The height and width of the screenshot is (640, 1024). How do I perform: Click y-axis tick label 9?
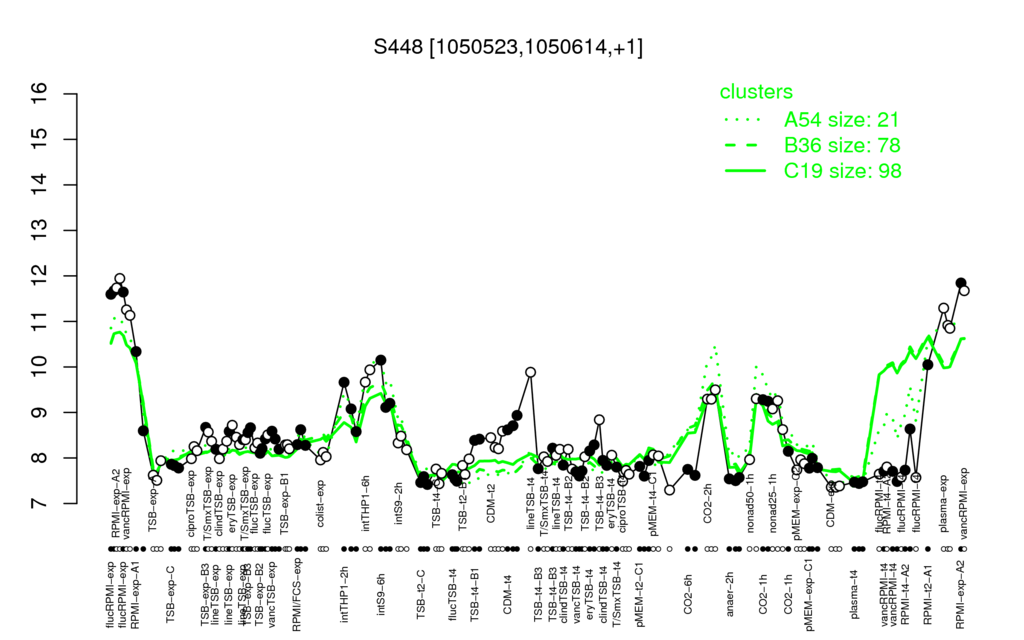(40, 413)
